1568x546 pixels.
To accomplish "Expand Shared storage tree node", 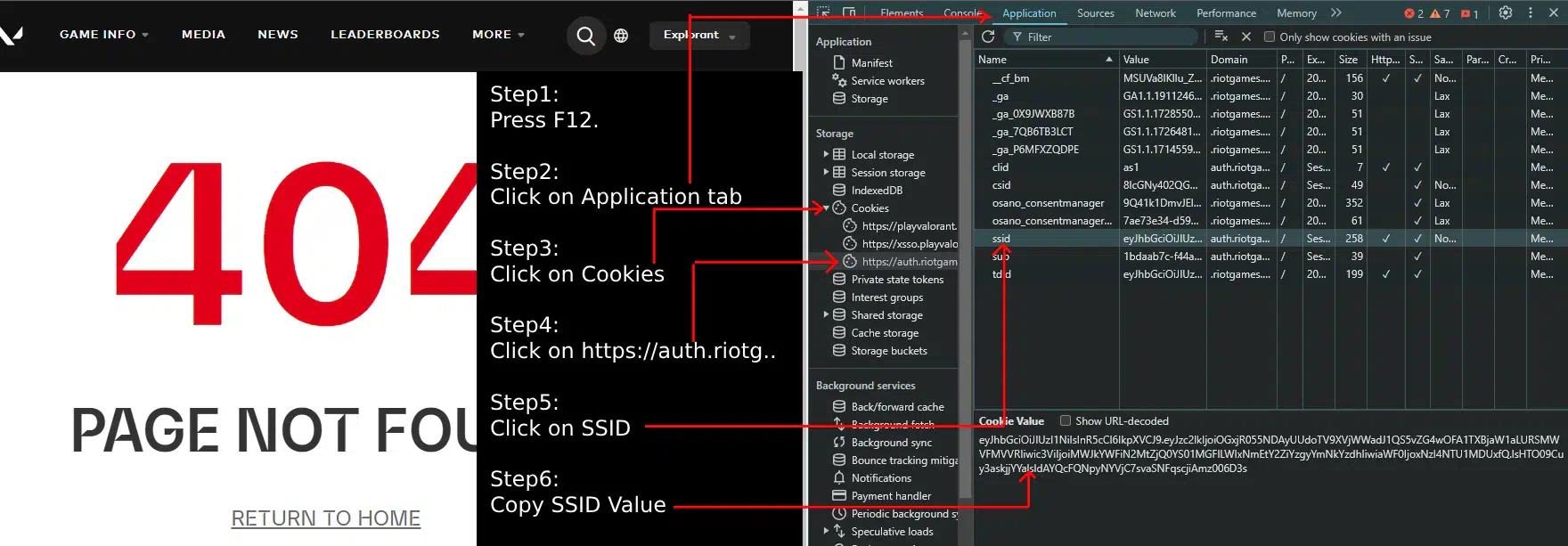I will click(x=826, y=314).
